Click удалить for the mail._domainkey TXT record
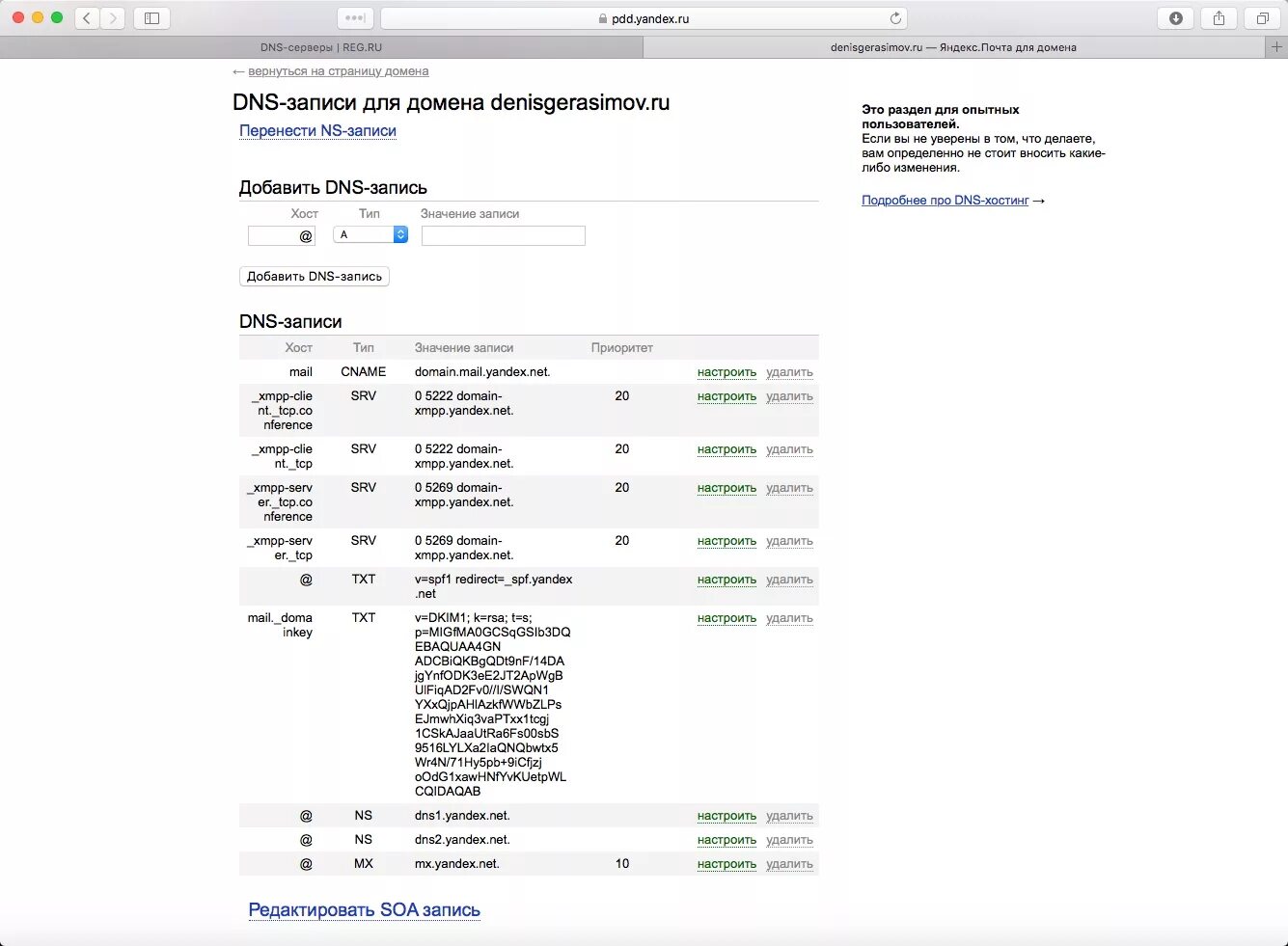 coord(789,618)
